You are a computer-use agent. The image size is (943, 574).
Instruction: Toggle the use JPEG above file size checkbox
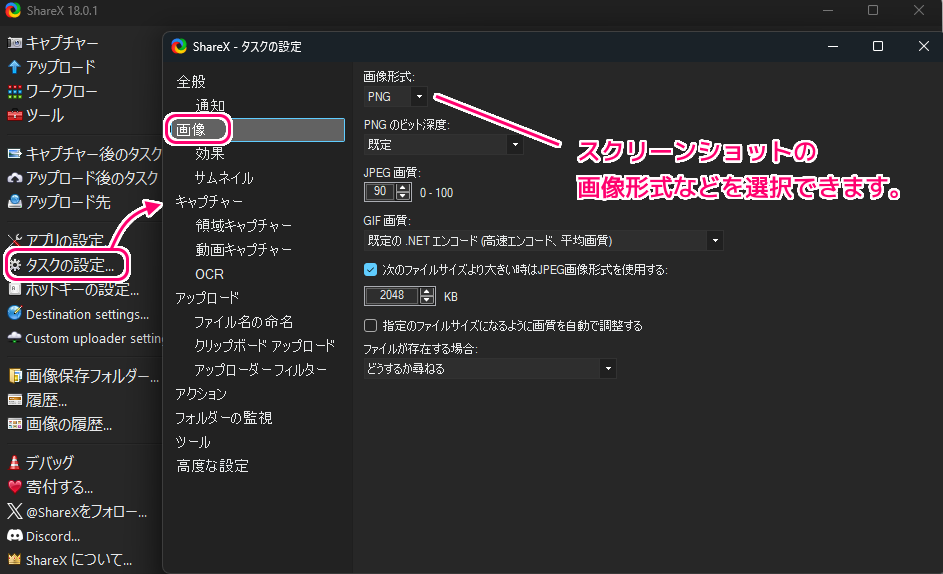point(370,270)
